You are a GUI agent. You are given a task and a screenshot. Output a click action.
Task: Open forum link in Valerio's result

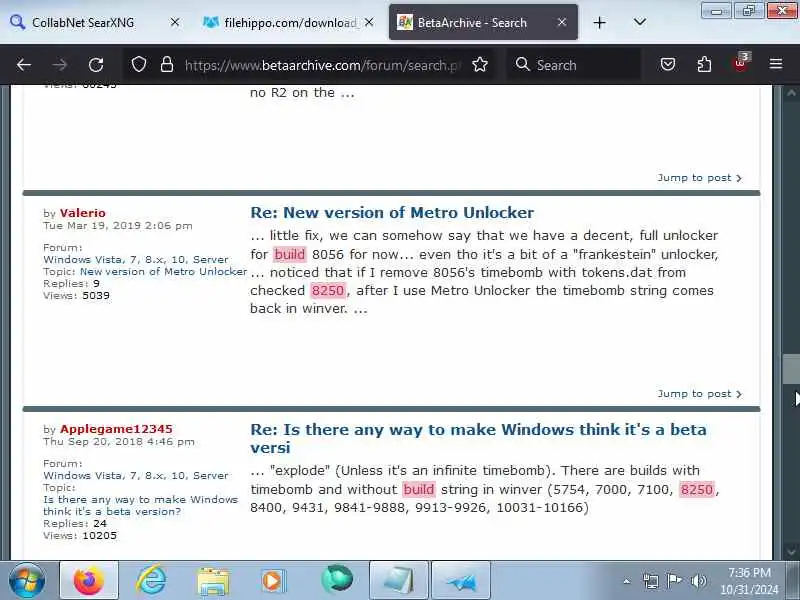click(x=136, y=259)
